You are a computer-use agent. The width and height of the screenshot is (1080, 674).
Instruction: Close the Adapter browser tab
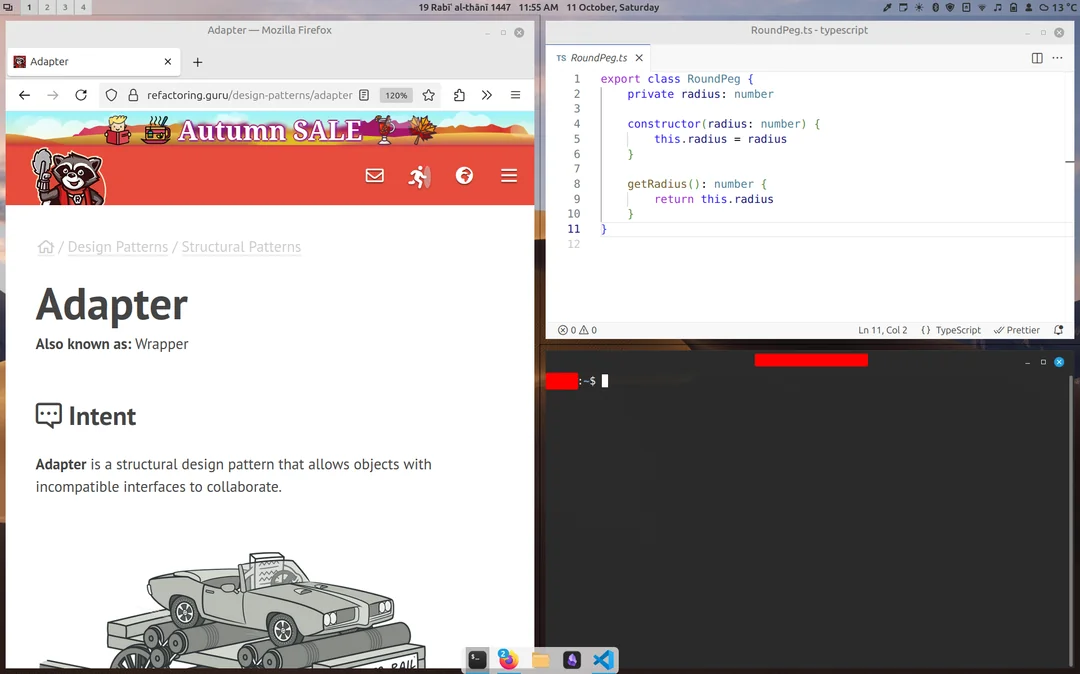[167, 61]
